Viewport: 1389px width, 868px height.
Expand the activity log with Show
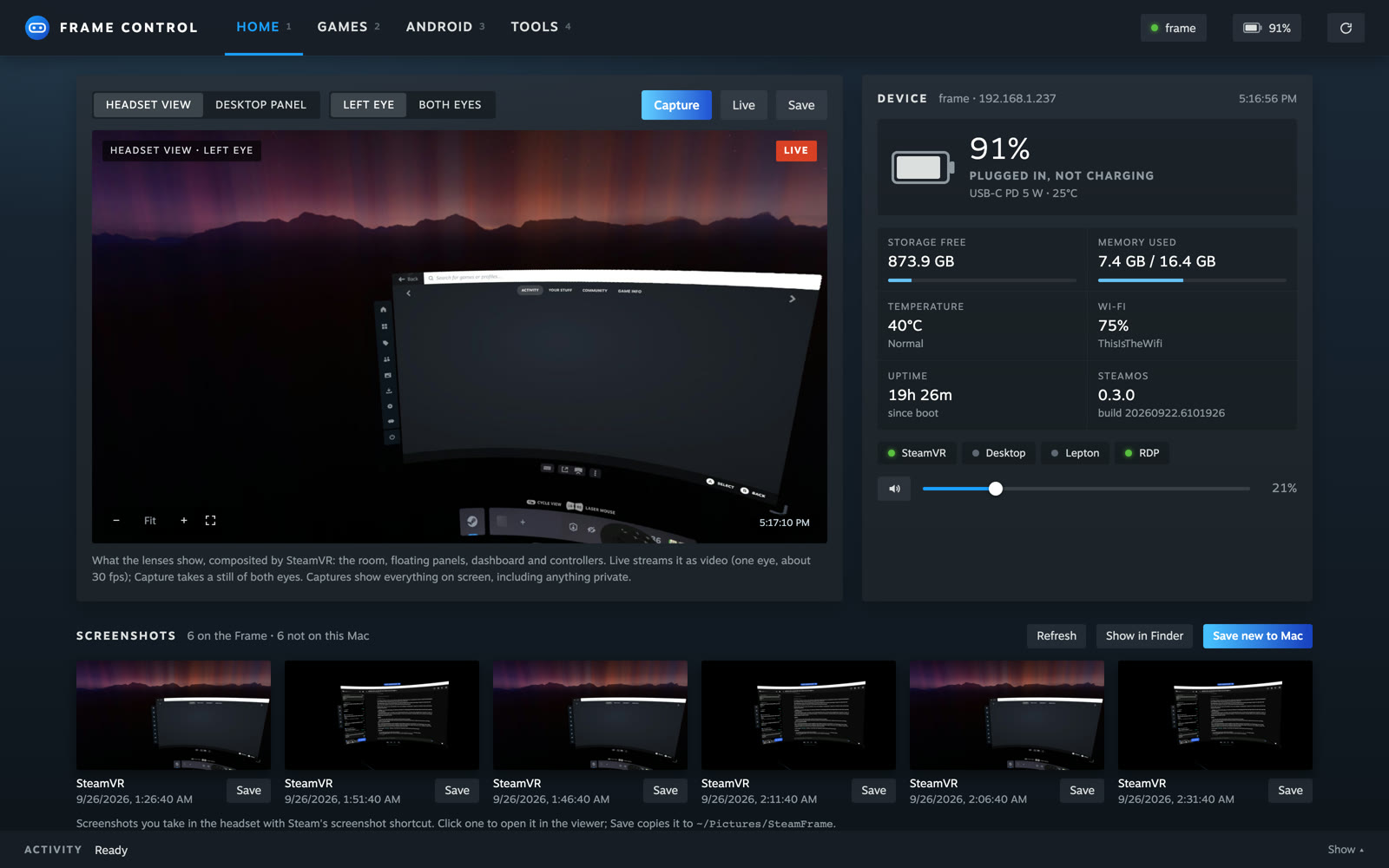coord(1346,850)
